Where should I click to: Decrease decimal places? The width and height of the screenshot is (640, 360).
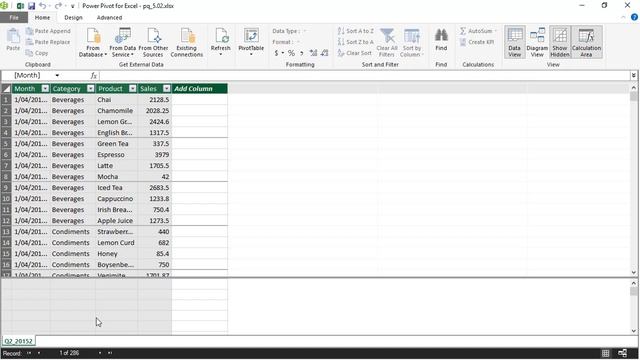[x=324, y=53]
